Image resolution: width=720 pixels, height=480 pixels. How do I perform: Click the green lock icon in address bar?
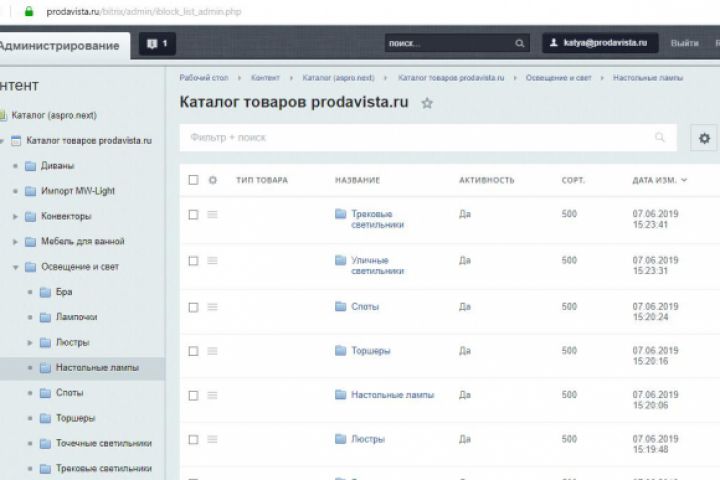(29, 11)
